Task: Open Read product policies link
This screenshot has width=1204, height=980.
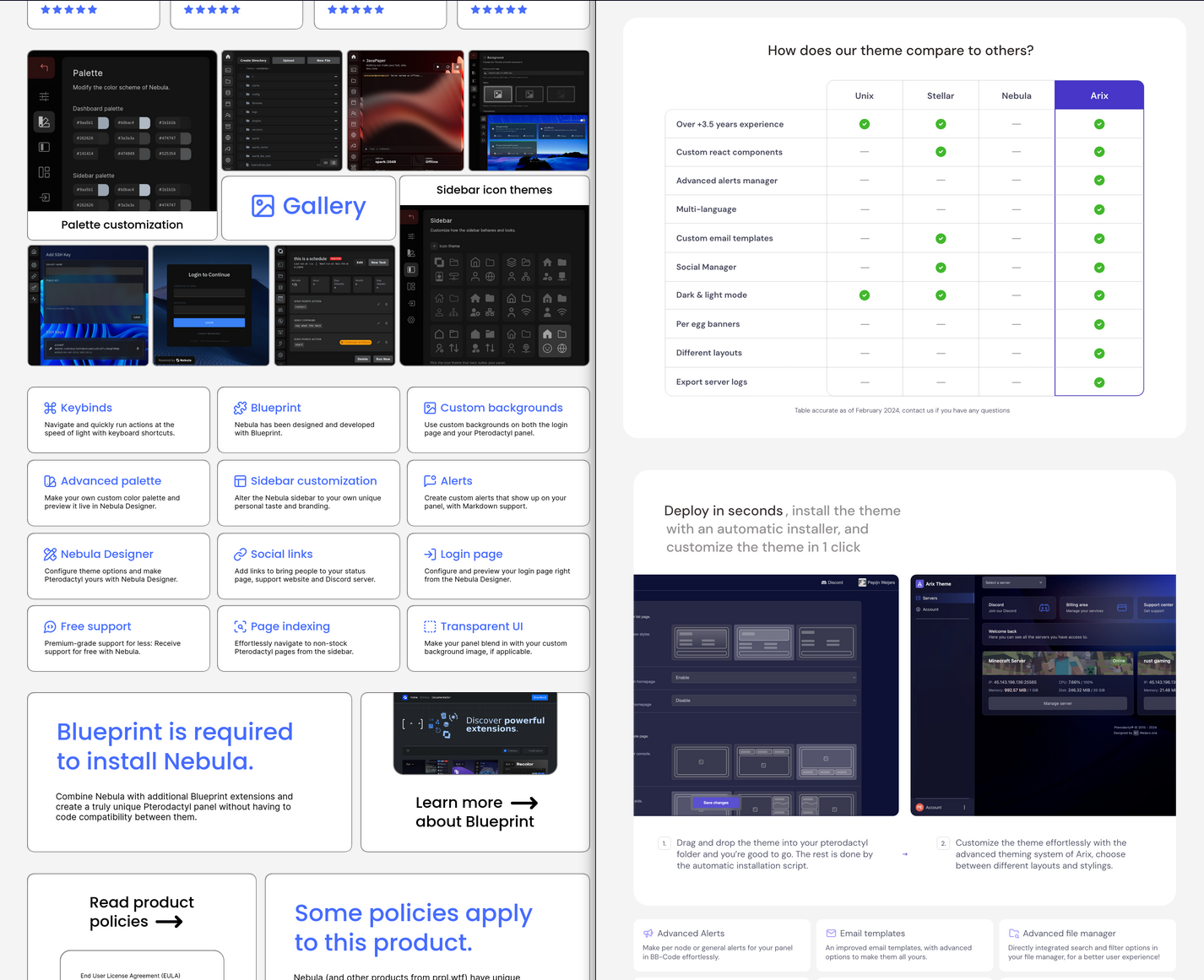Action: click(x=142, y=912)
